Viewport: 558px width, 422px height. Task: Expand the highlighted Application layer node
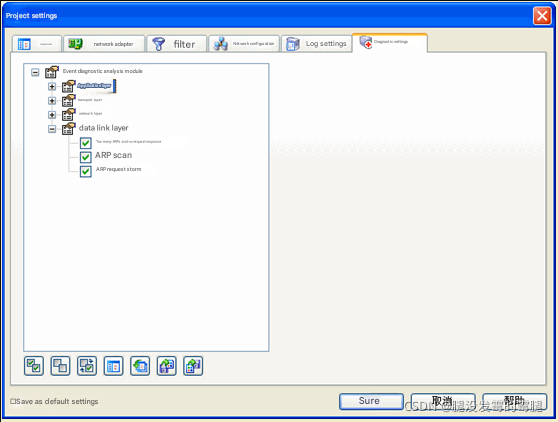pyautogui.click(x=52, y=86)
